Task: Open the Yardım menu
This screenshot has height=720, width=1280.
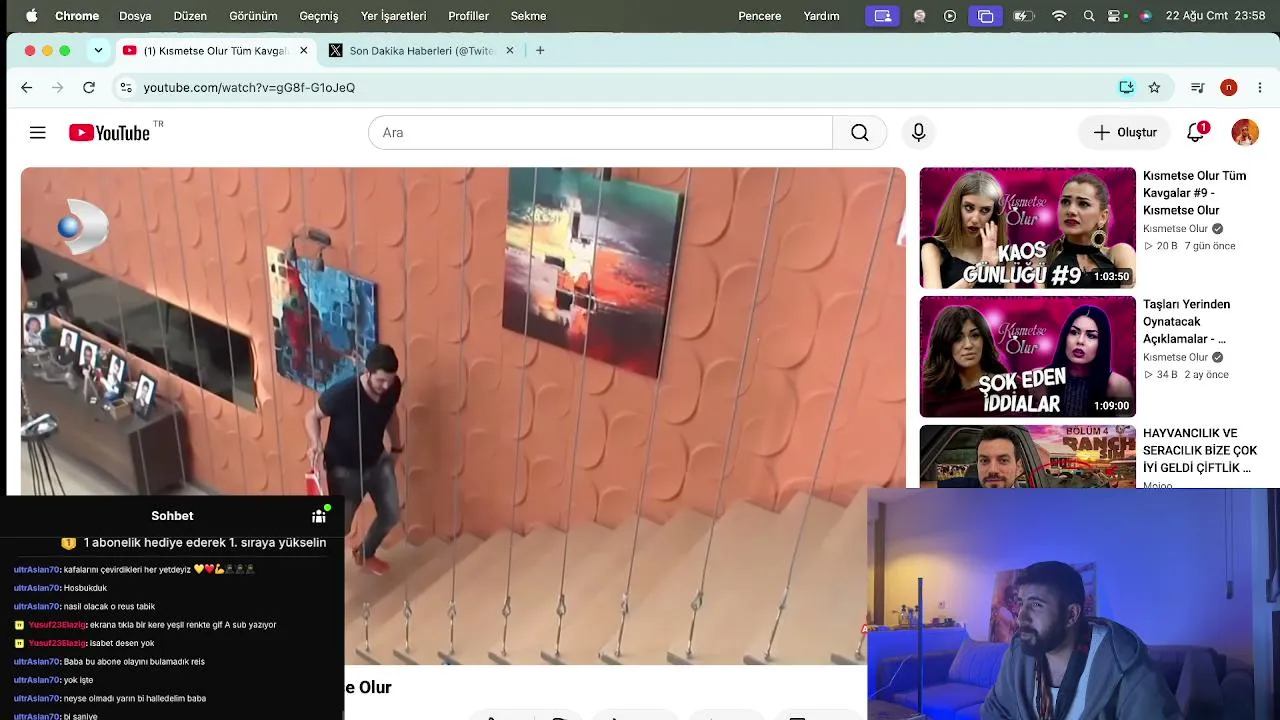Action: (822, 16)
